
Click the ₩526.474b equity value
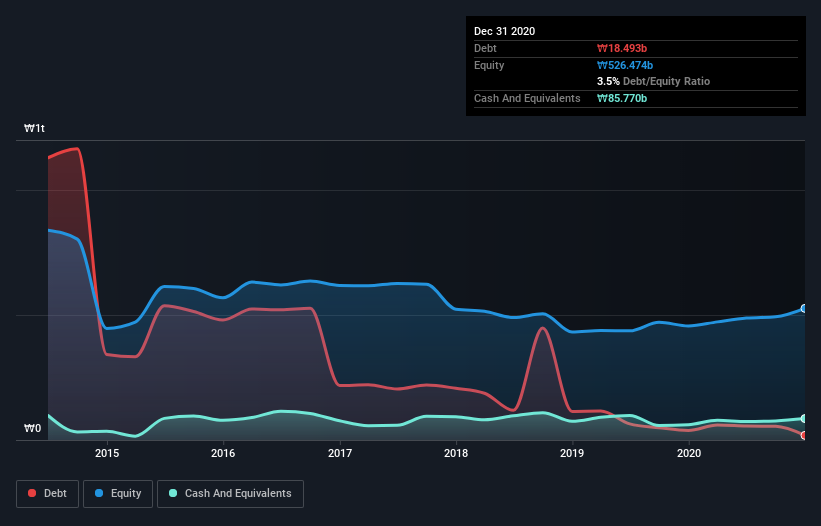(625, 65)
